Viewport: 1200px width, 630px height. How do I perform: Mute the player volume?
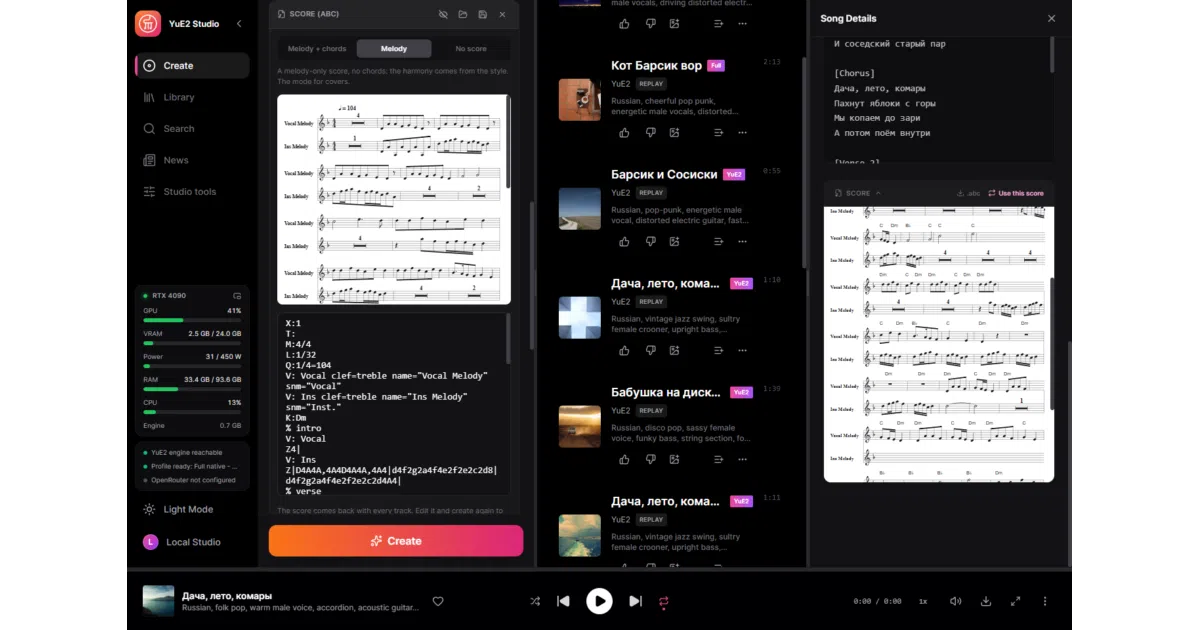[x=956, y=601]
